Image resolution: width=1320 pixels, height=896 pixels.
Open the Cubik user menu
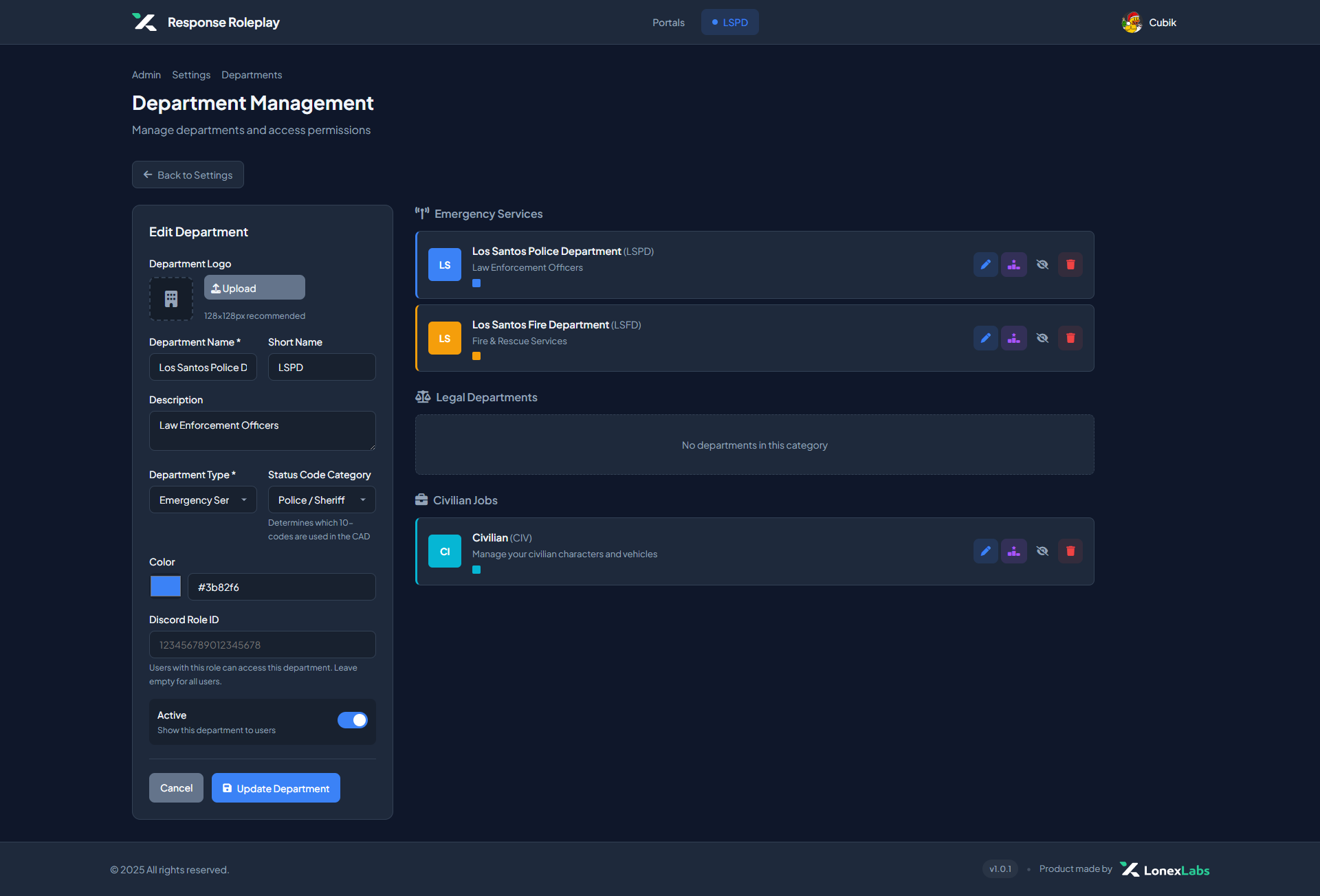[1149, 23]
